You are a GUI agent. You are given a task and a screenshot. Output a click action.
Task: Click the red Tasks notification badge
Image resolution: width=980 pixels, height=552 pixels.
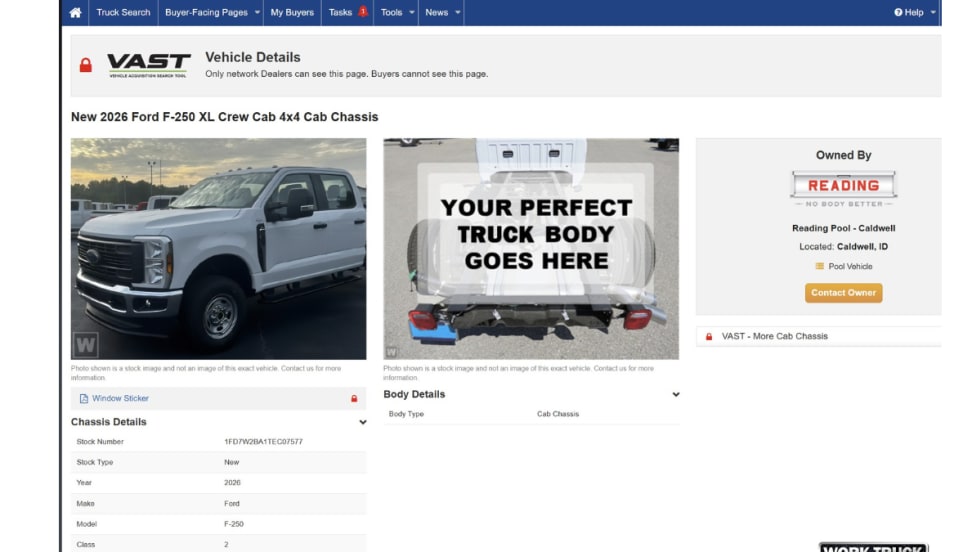(x=362, y=11)
